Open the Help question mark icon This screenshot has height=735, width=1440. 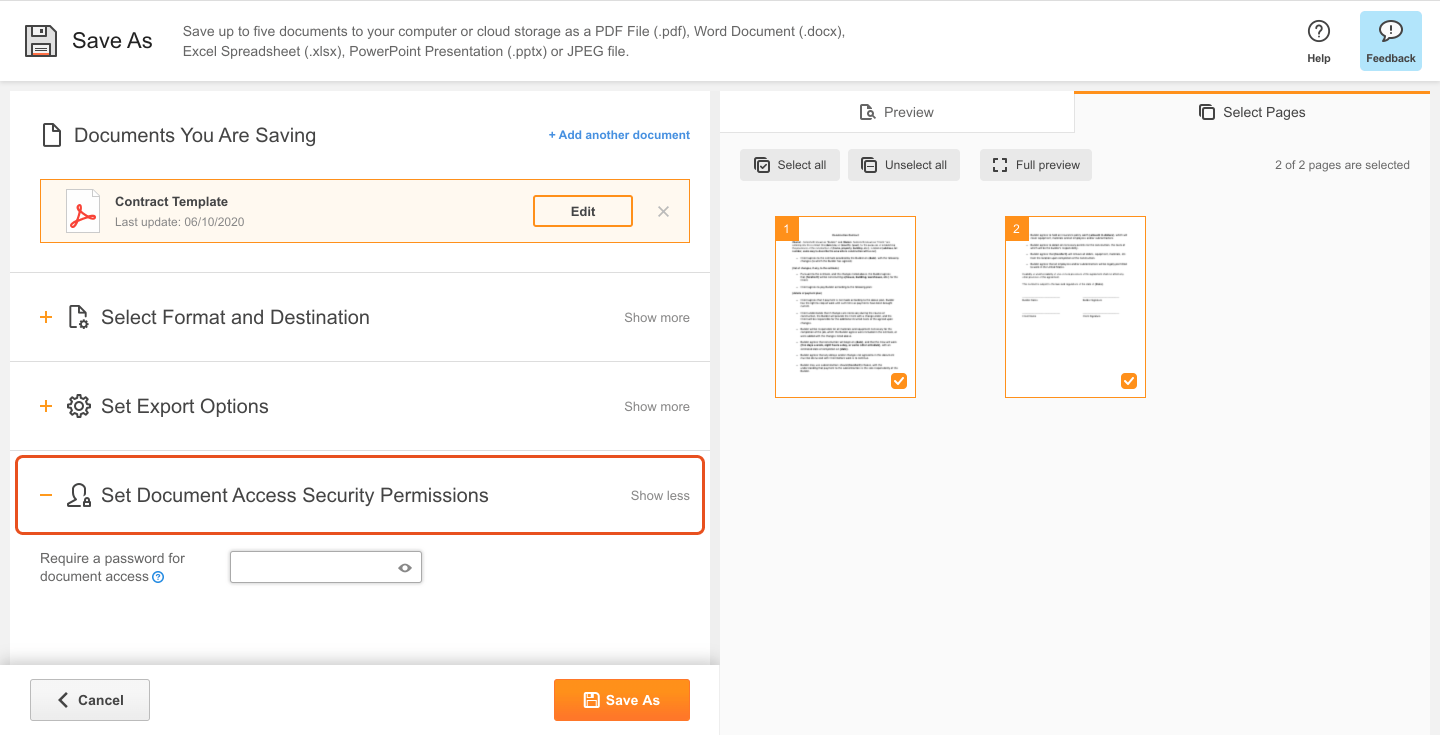pyautogui.click(x=1319, y=32)
